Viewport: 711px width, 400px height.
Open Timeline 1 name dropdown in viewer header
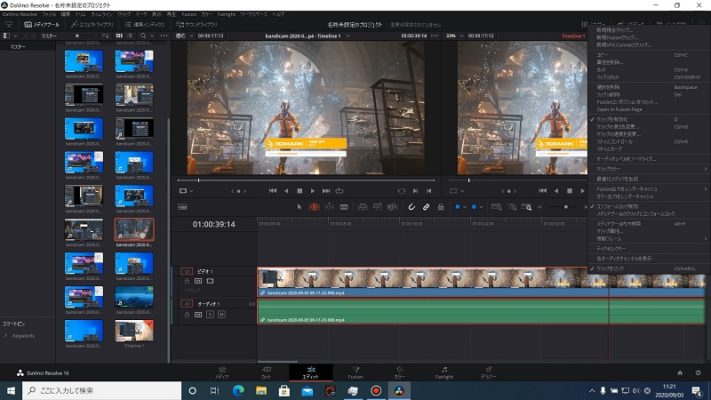tap(348, 35)
